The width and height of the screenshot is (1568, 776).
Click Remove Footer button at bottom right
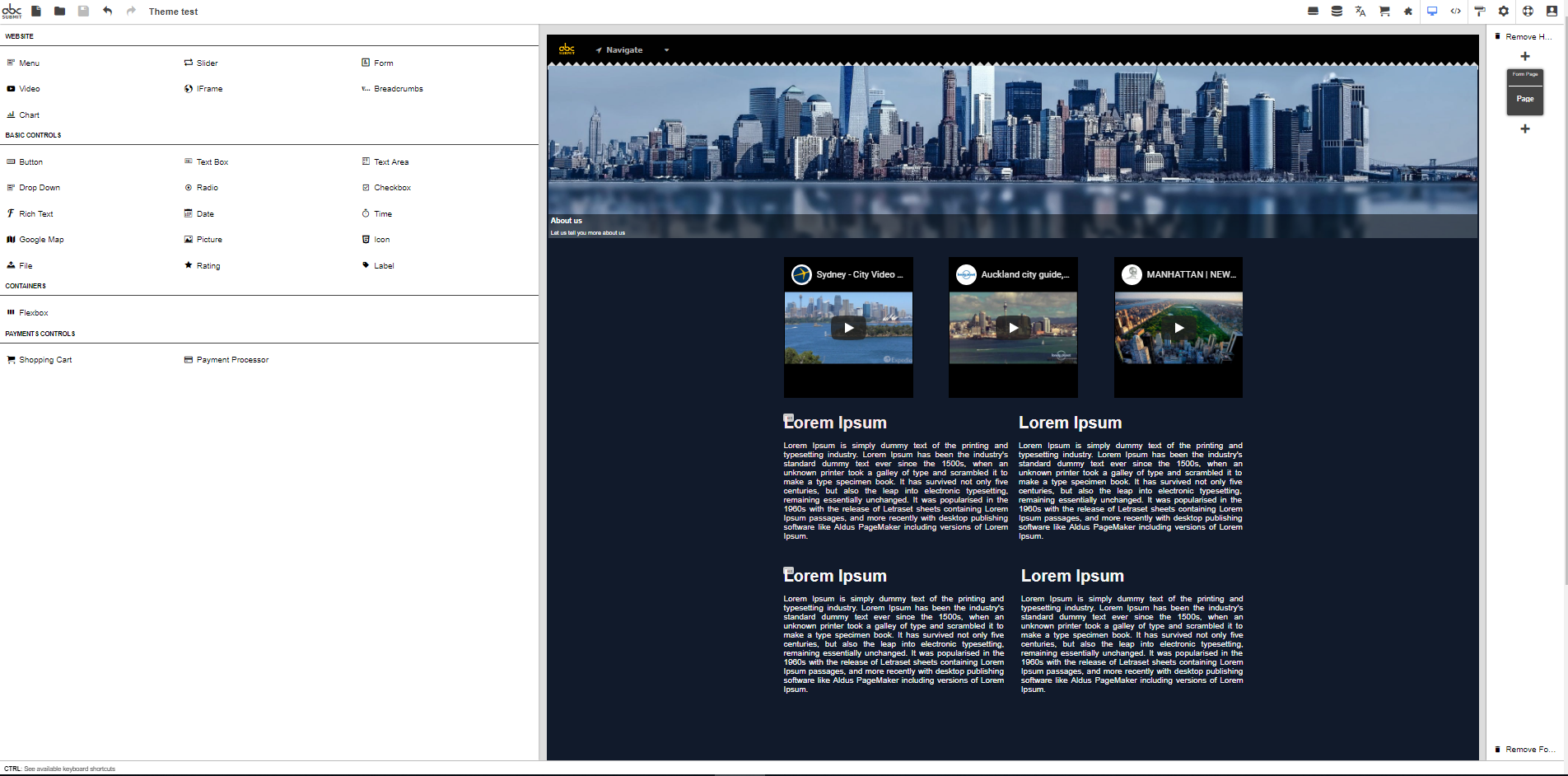(x=1524, y=749)
